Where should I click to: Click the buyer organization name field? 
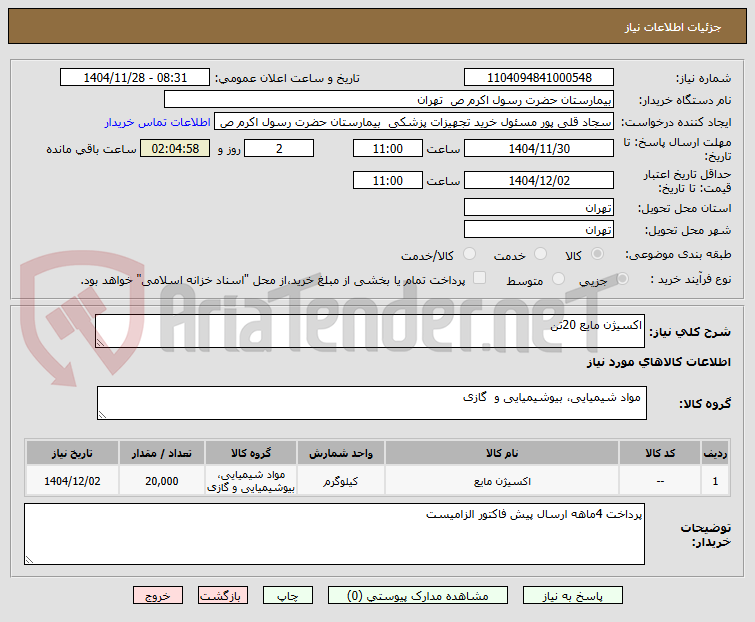coord(389,99)
